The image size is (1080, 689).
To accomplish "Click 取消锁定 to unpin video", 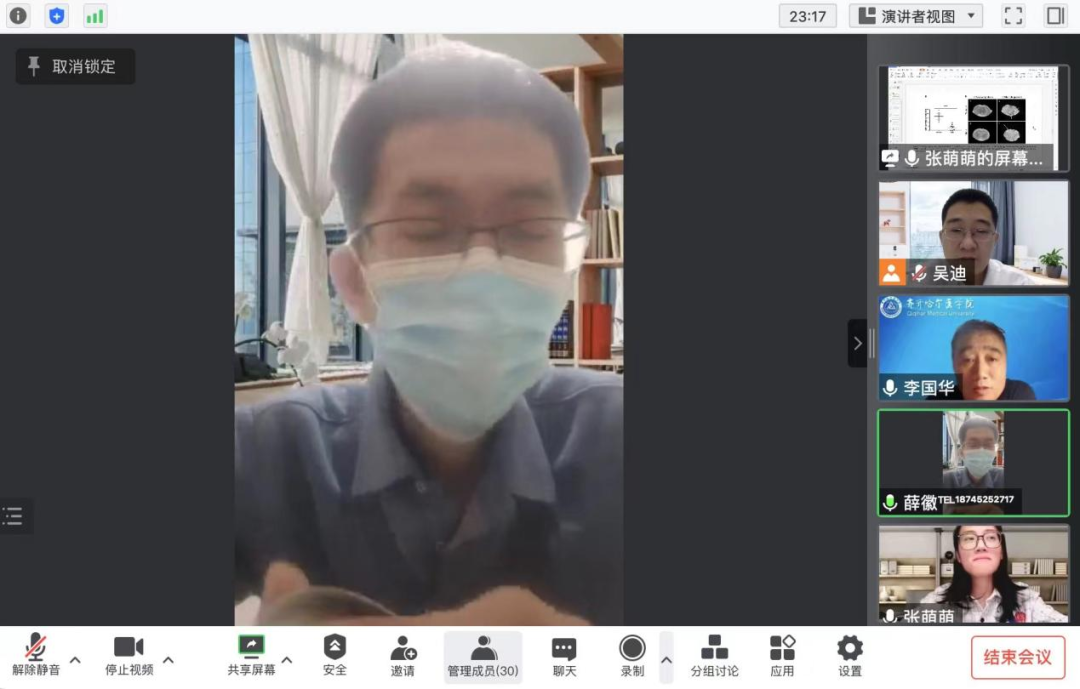I will click(75, 67).
